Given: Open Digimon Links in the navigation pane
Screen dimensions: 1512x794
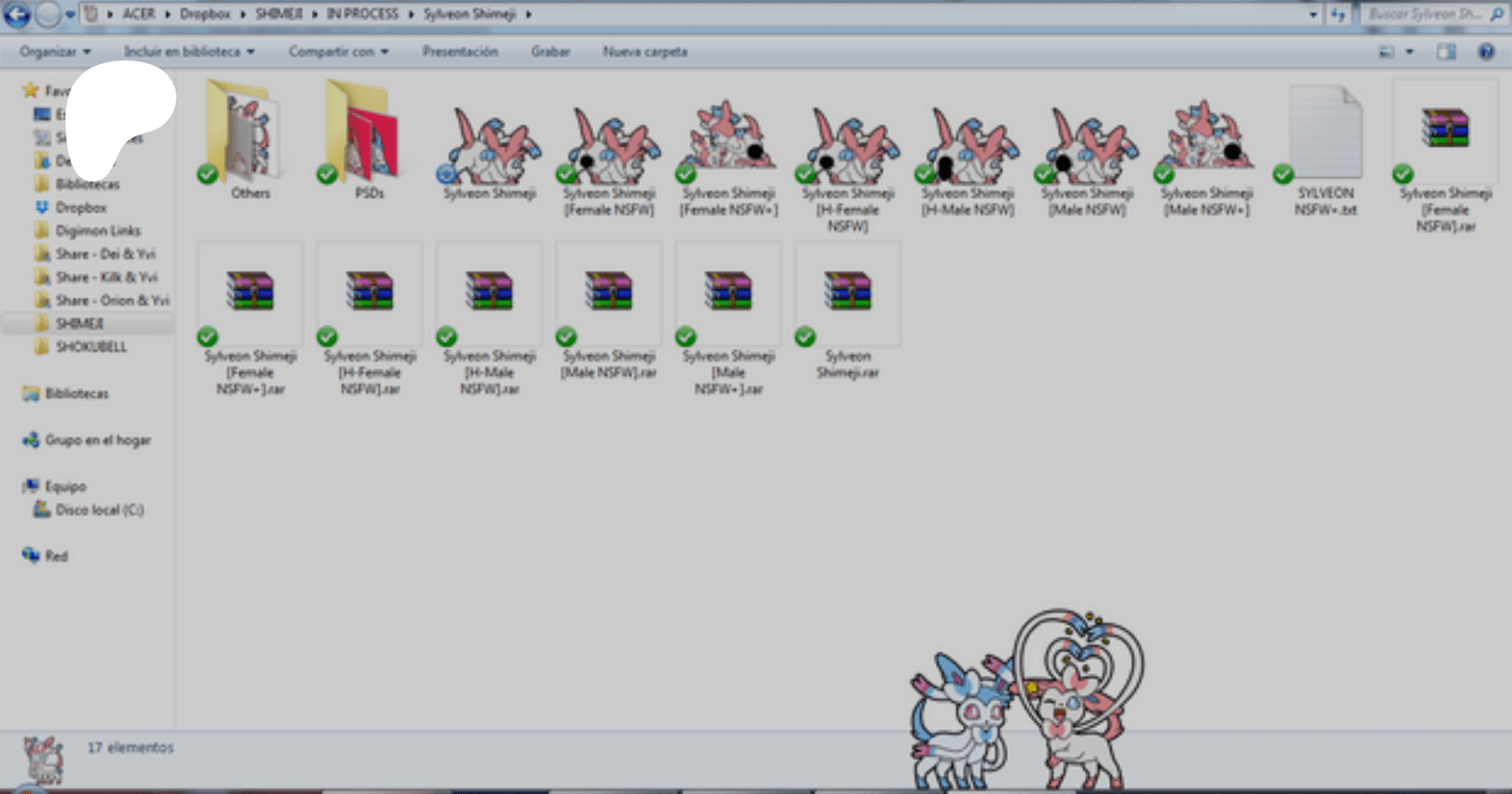Looking at the screenshot, I should [x=97, y=230].
